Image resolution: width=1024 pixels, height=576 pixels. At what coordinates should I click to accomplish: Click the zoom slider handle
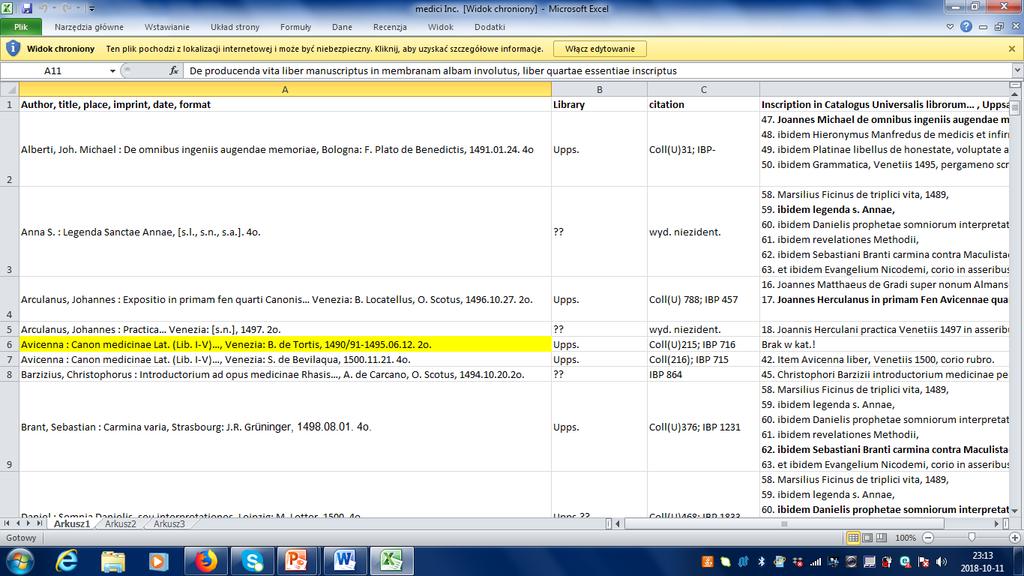(972, 537)
